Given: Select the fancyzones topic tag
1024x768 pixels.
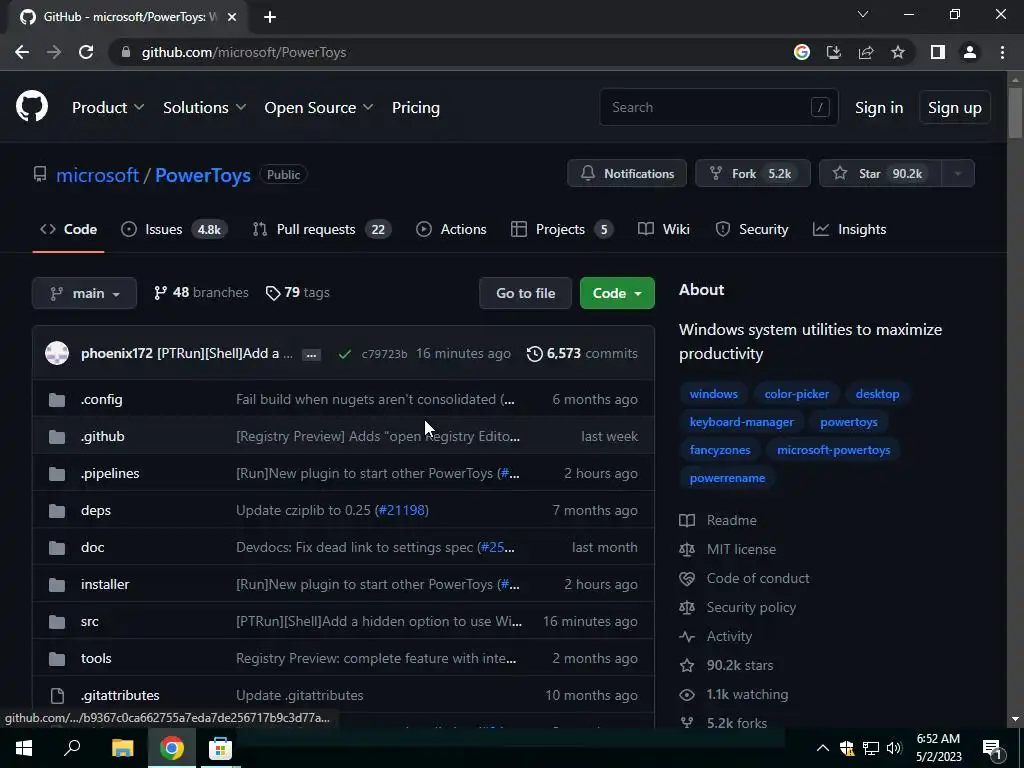Looking at the screenshot, I should click(720, 450).
